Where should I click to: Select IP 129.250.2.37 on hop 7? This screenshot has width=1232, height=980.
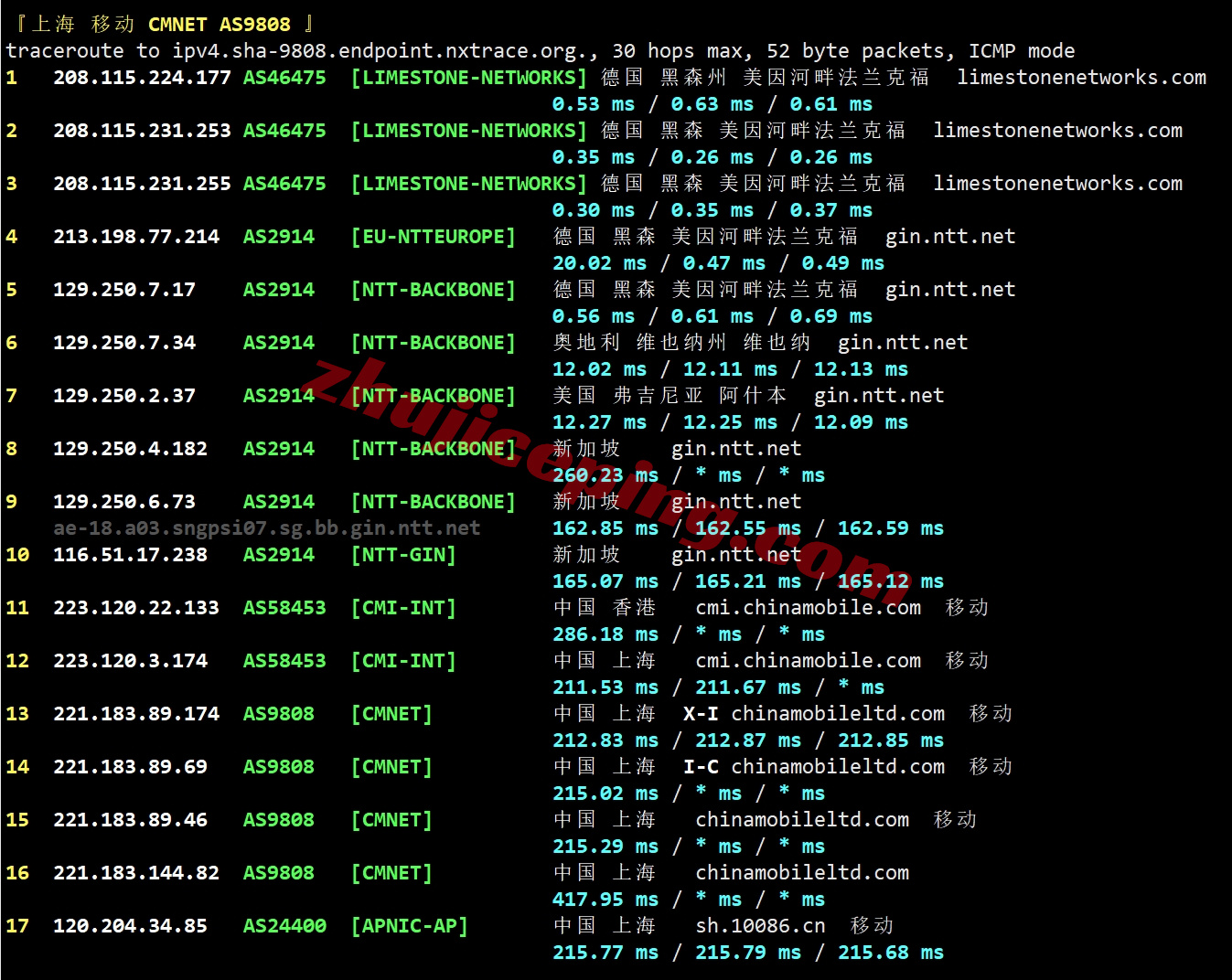[124, 396]
